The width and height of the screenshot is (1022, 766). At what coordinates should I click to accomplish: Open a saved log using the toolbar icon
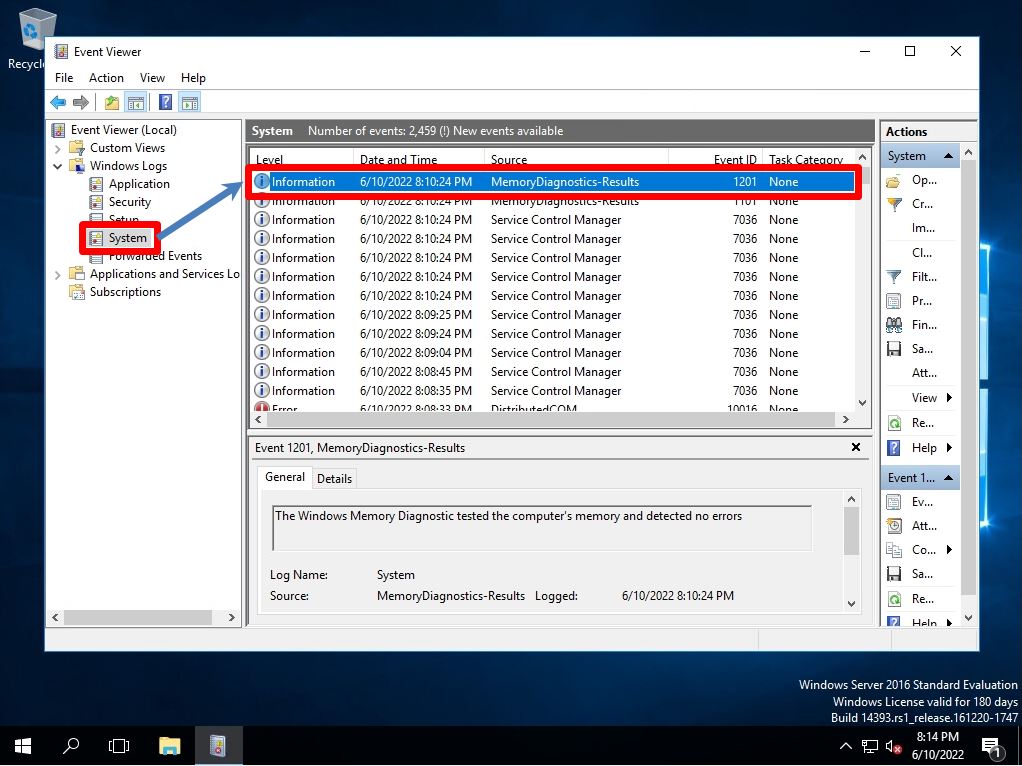click(x=111, y=101)
